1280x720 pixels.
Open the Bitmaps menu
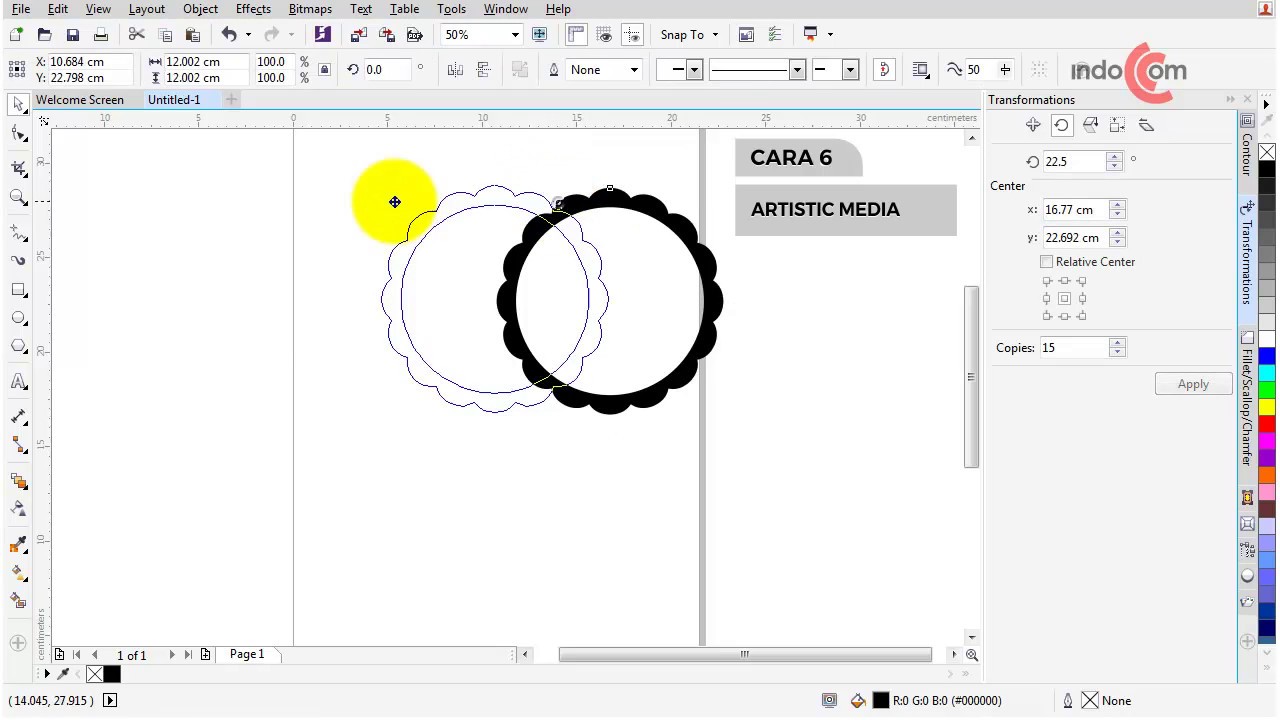click(x=310, y=9)
